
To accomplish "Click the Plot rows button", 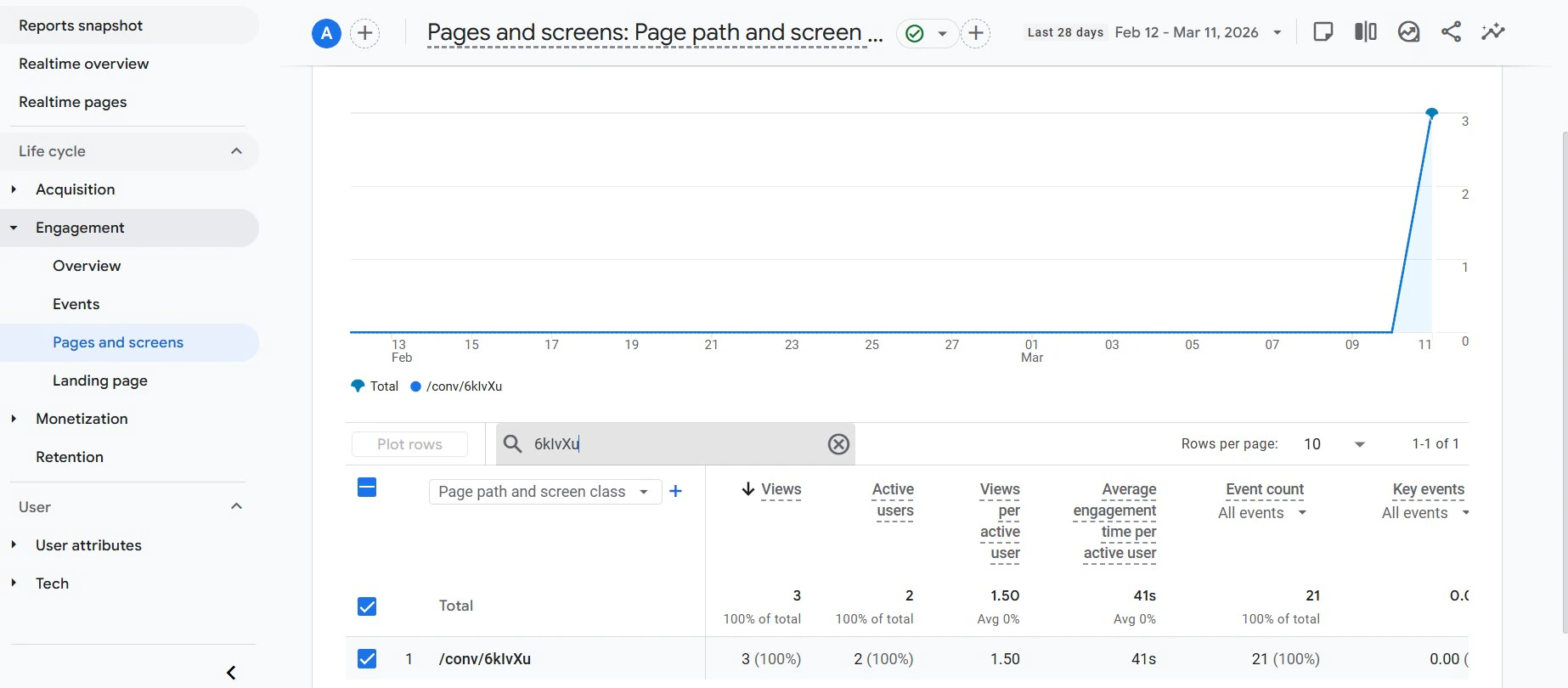I will coord(409,444).
